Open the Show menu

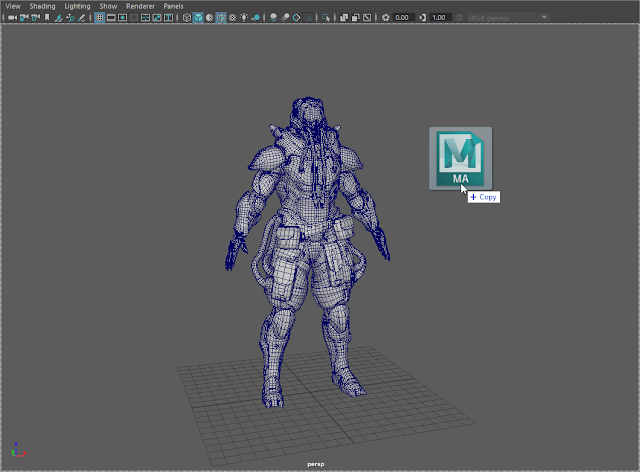click(x=108, y=6)
